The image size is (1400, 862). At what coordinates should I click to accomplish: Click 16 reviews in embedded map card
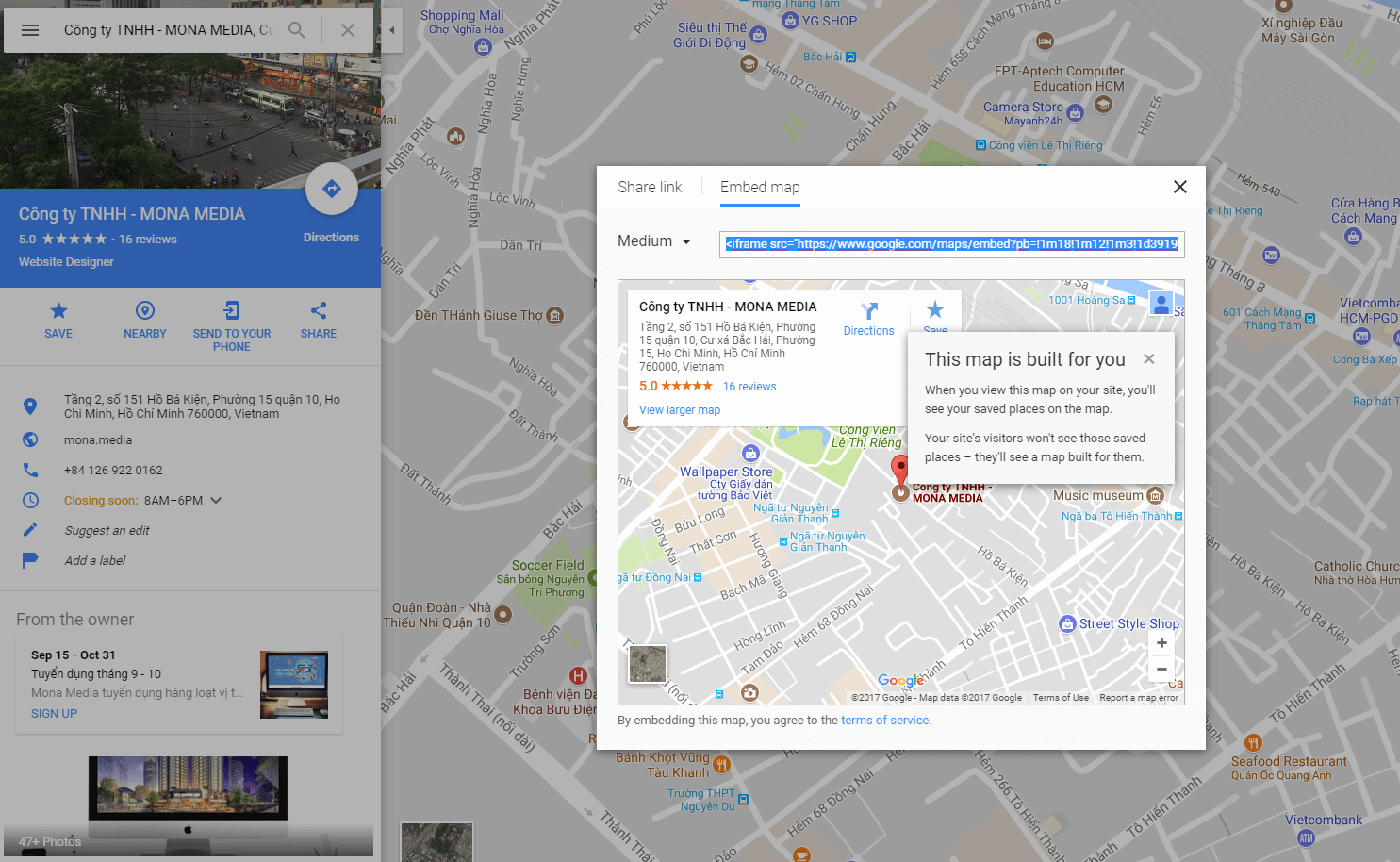coord(749,387)
